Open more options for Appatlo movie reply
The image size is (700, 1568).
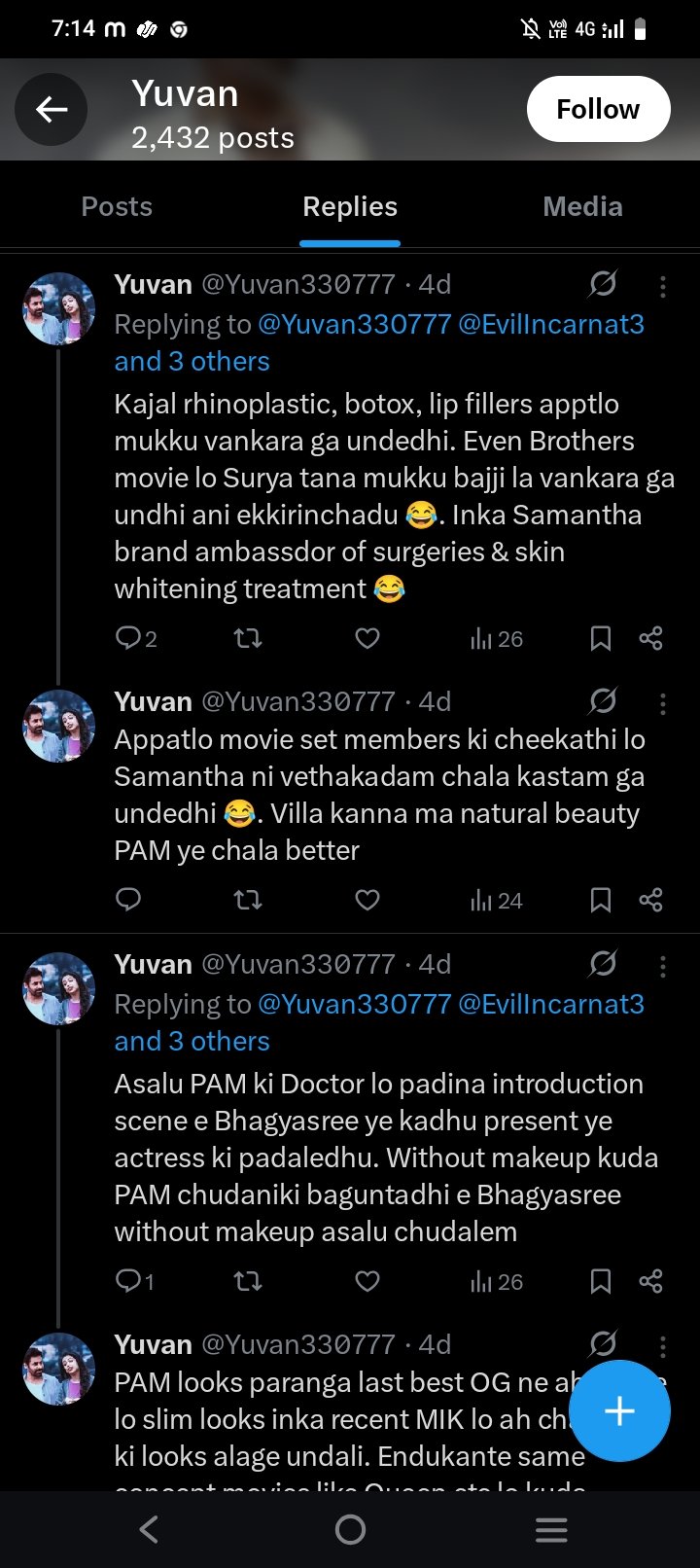point(662,702)
